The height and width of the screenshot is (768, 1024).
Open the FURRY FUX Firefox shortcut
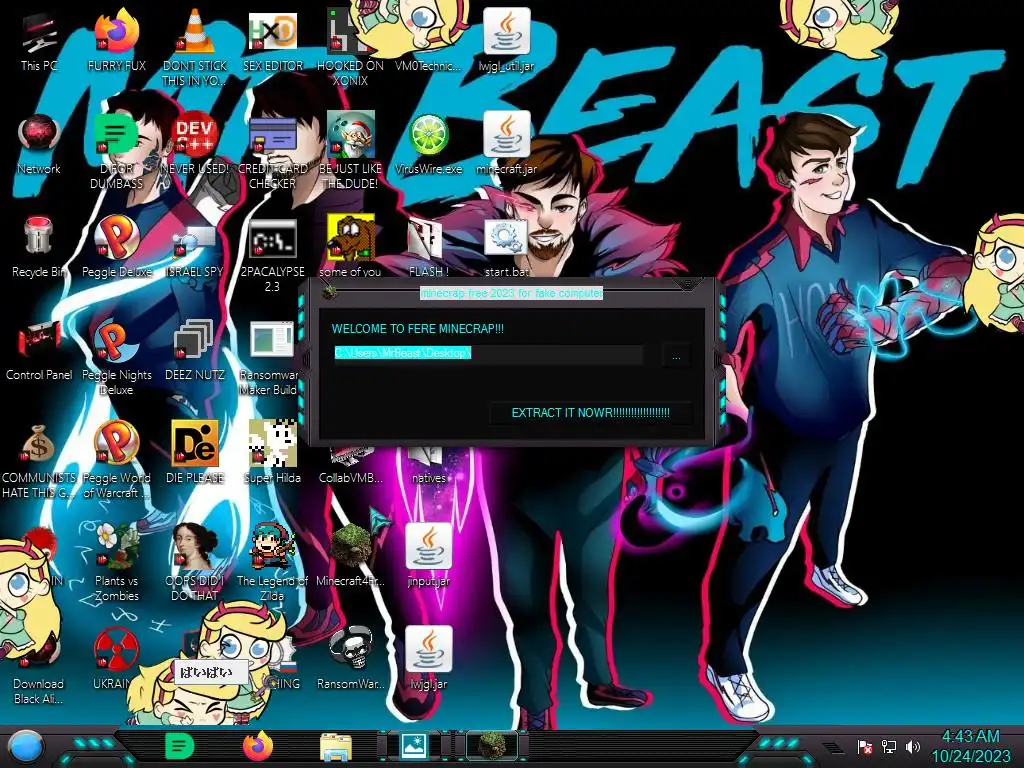(117, 41)
